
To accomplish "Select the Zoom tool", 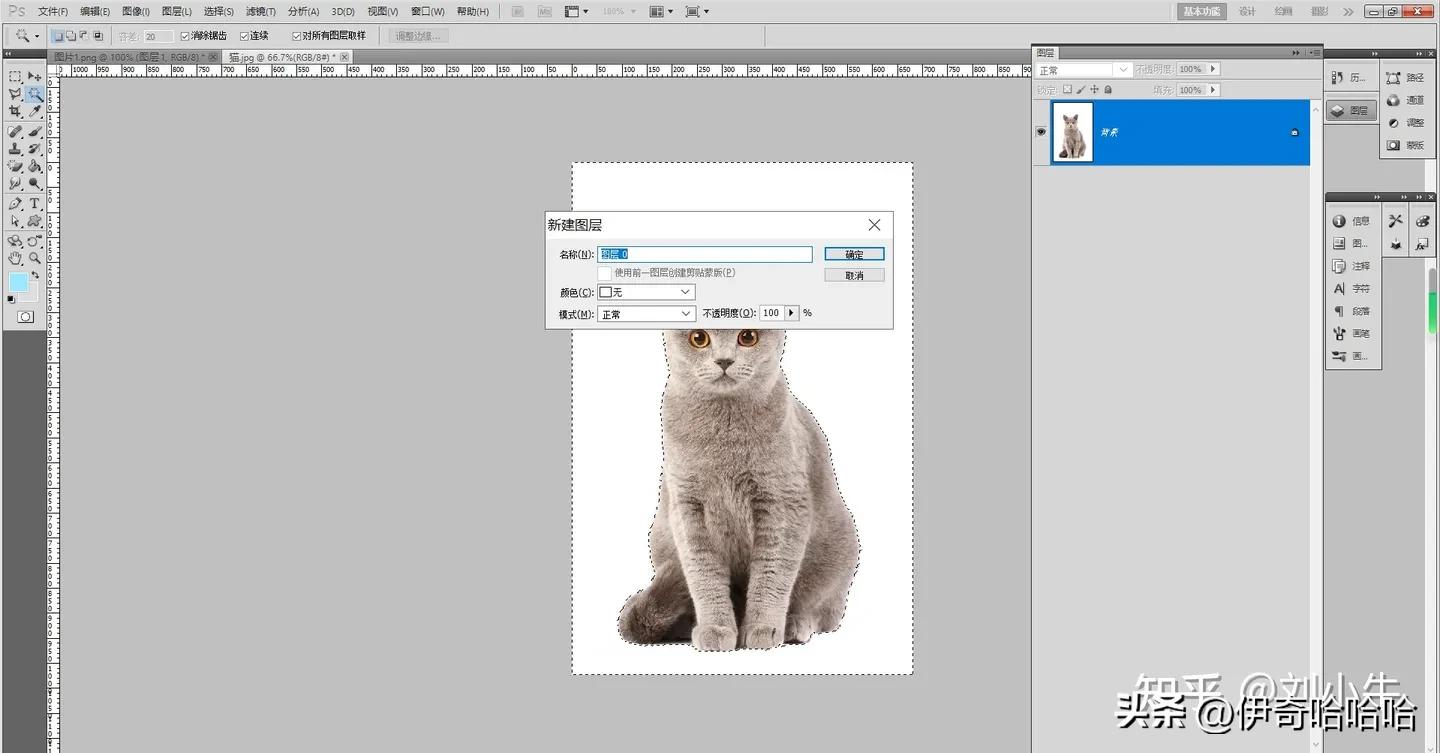I will click(x=34, y=256).
